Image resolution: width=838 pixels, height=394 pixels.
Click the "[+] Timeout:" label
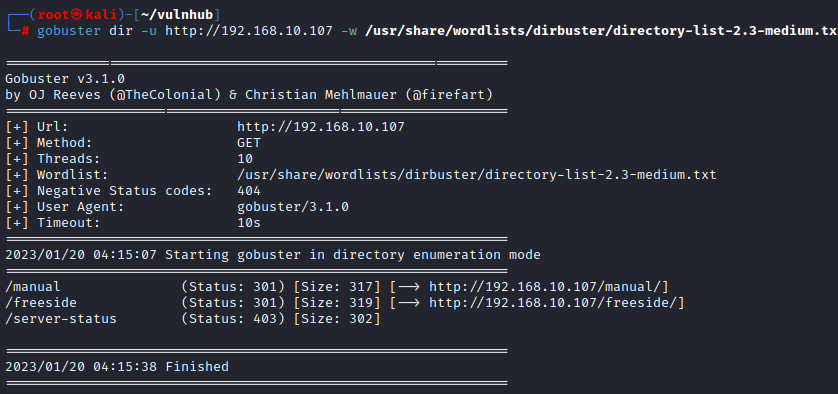point(53,223)
